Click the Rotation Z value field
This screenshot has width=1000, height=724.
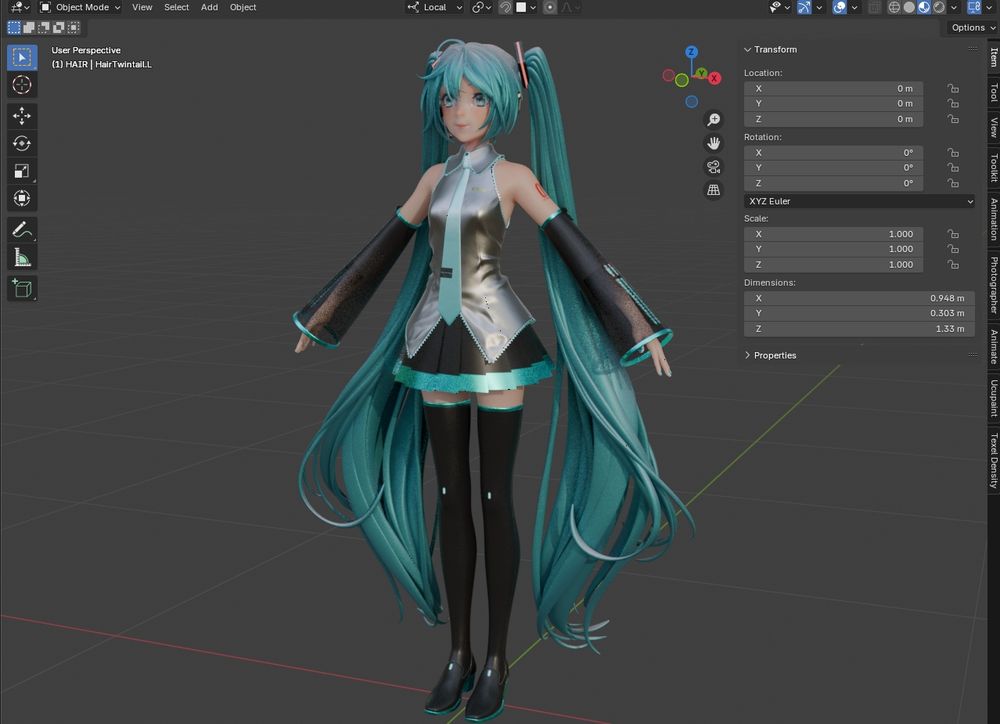pos(833,183)
